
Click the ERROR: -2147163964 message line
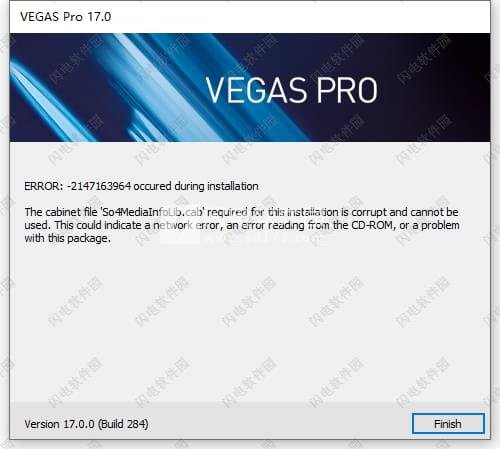click(x=141, y=186)
